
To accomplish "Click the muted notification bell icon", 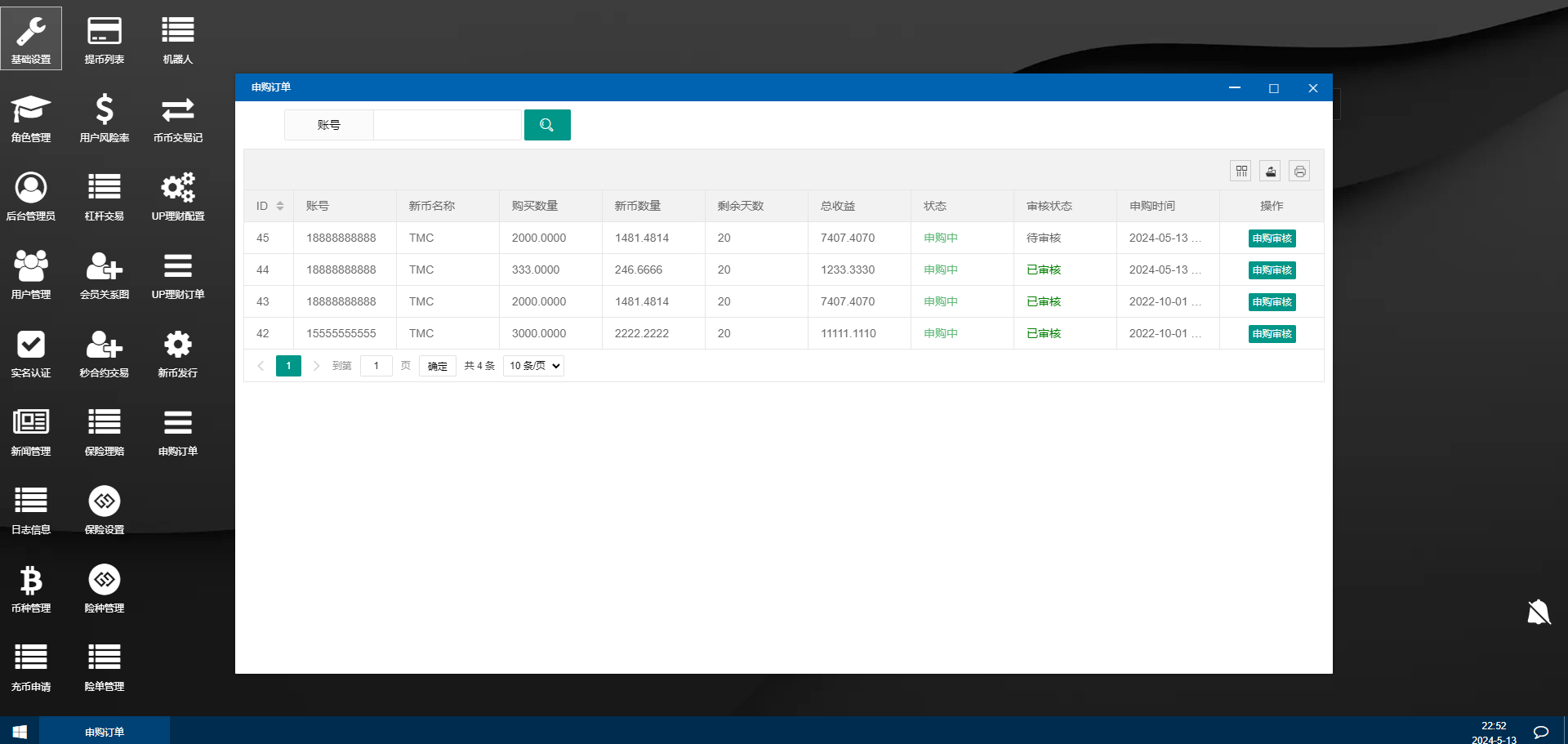I will pyautogui.click(x=1539, y=612).
